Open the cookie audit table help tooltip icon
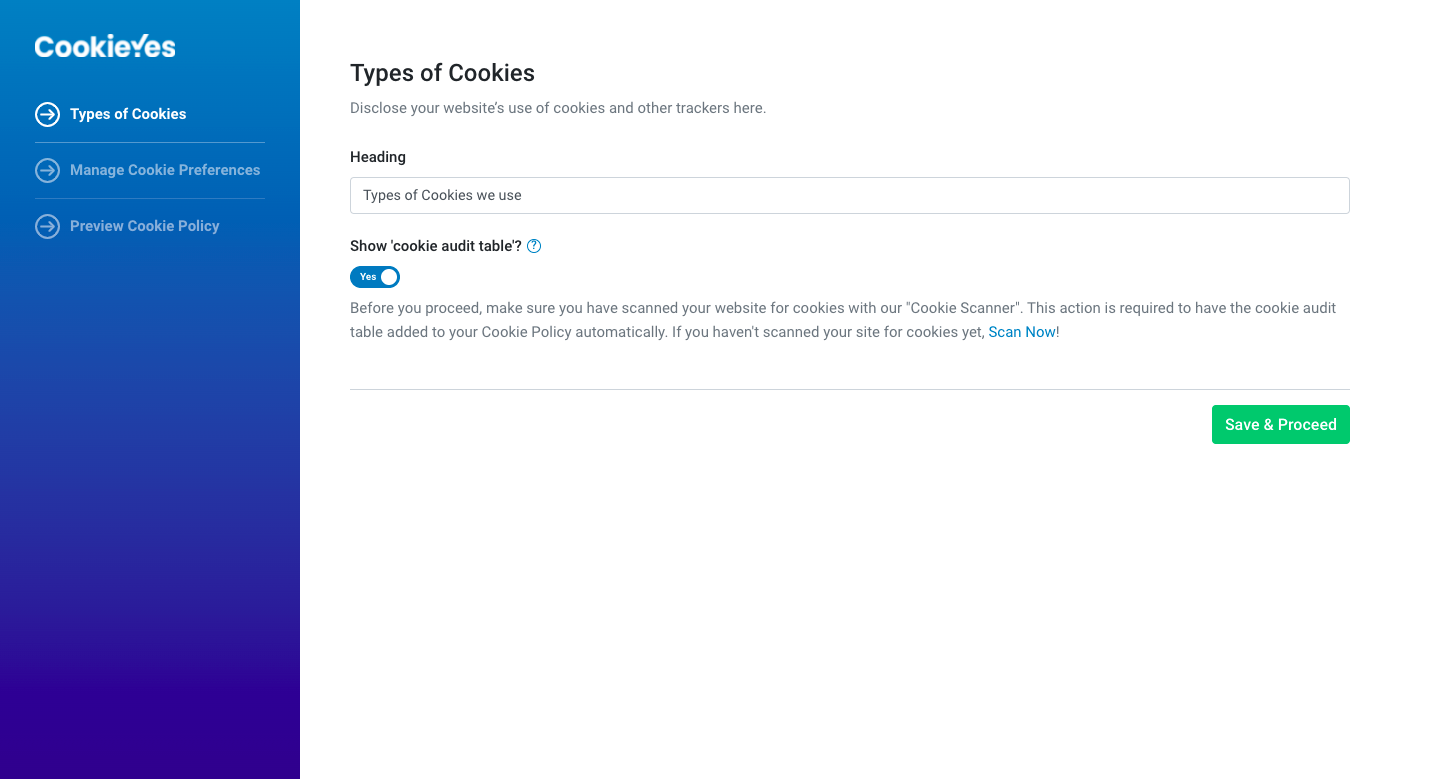Image resolution: width=1440 pixels, height=779 pixels. (534, 246)
